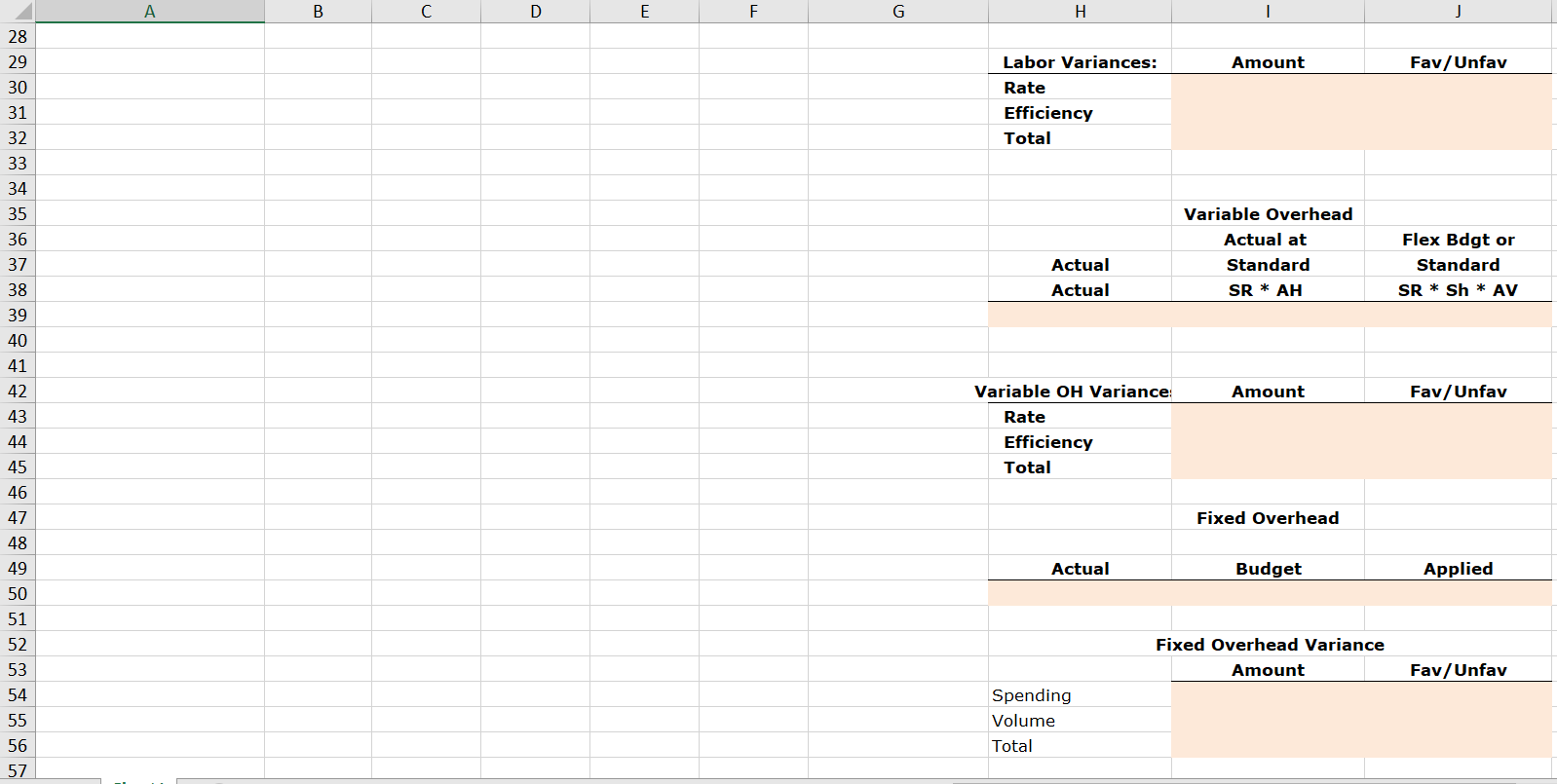This screenshot has height=784, width=1557.
Task: Click the 'SR * AH' cell
Action: [x=1268, y=290]
